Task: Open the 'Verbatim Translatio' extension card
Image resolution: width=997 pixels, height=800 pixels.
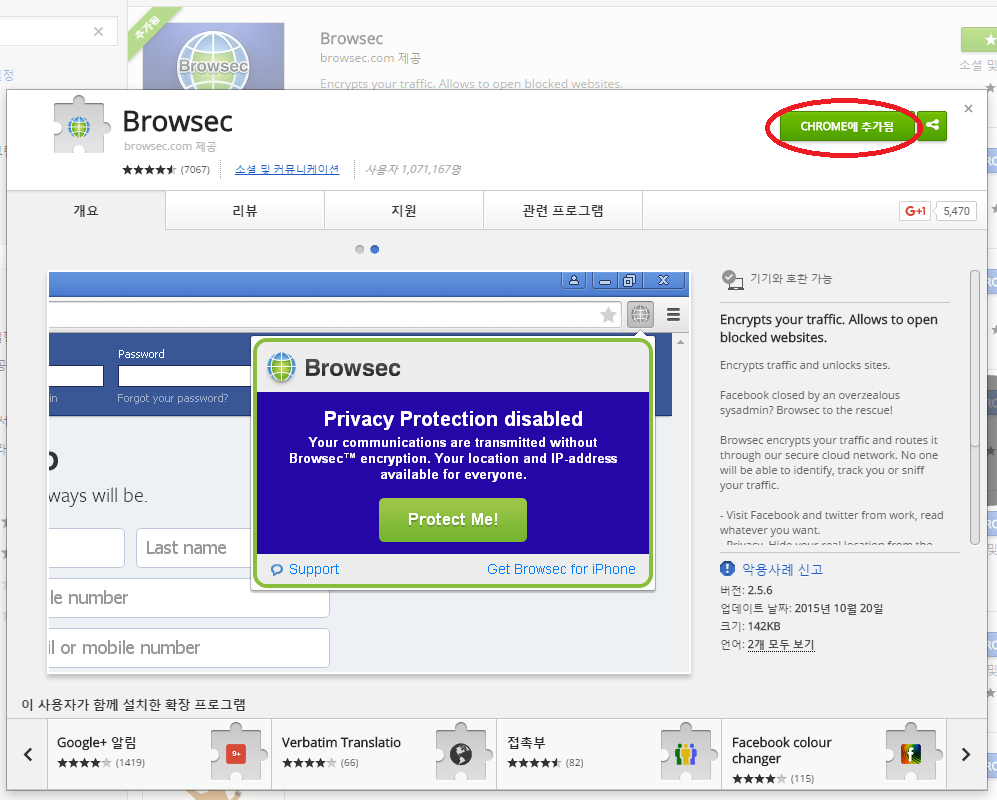Action: pyautogui.click(x=384, y=754)
